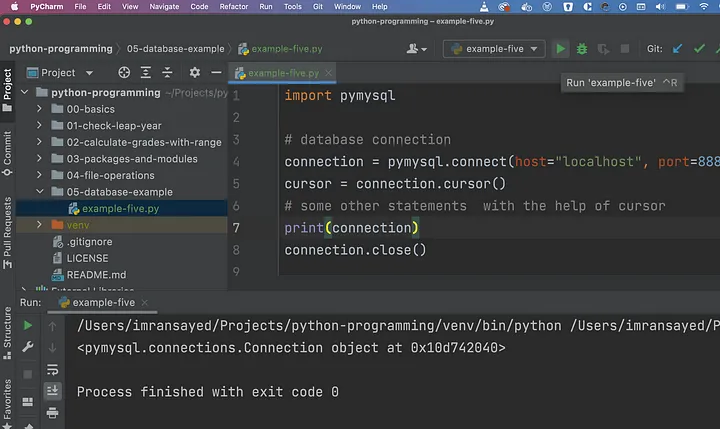
Task: Click the Wi-Fi icon in menu bar
Action: pyautogui.click(x=703, y=6)
